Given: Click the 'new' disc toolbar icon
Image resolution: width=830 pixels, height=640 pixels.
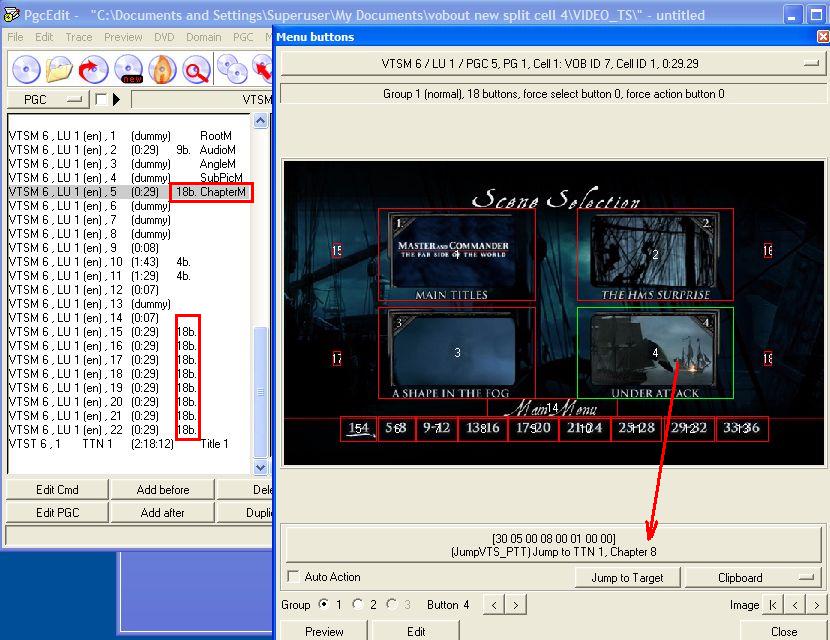Looking at the screenshot, I should click(x=128, y=69).
